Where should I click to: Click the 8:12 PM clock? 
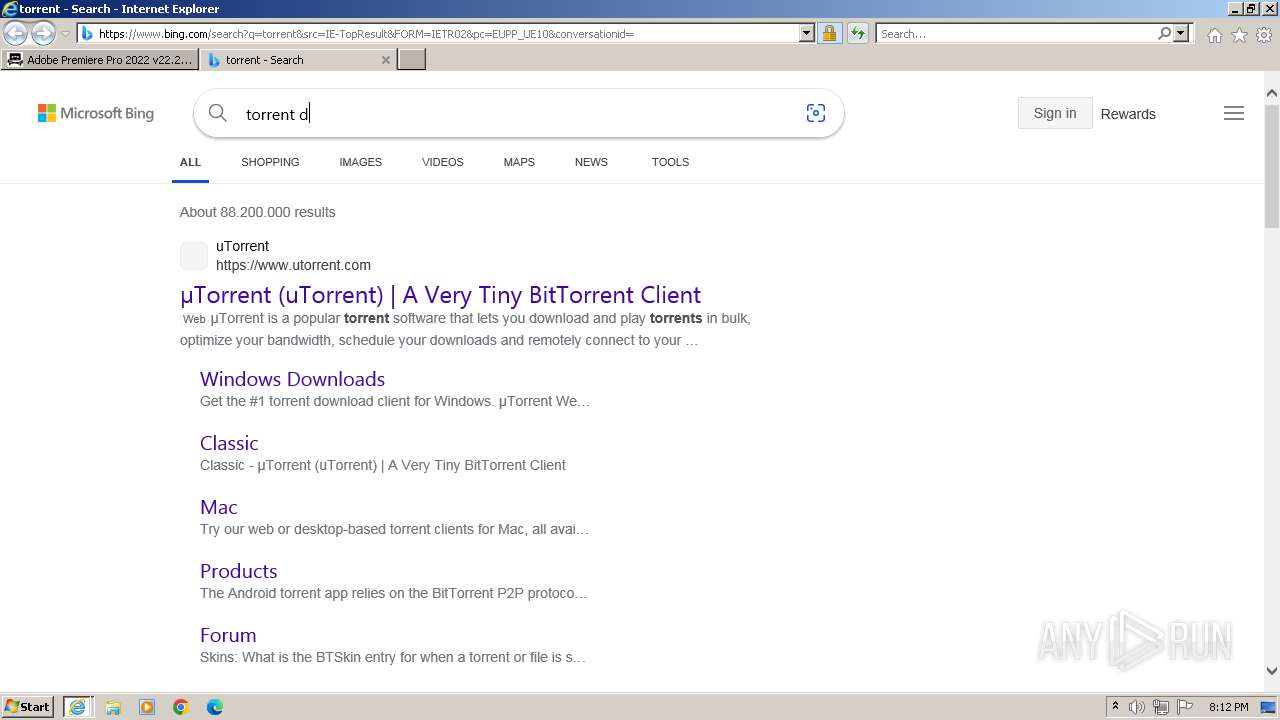click(1228, 707)
